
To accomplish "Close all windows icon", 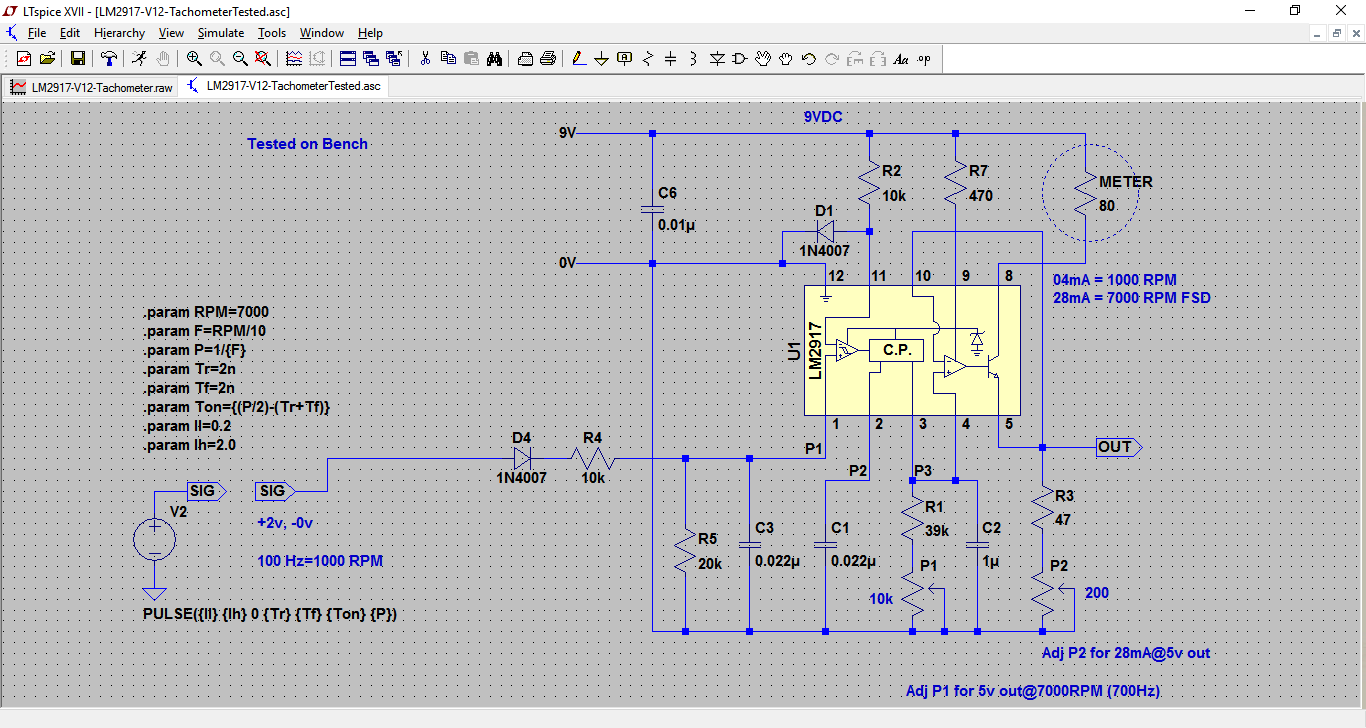I will click(394, 59).
